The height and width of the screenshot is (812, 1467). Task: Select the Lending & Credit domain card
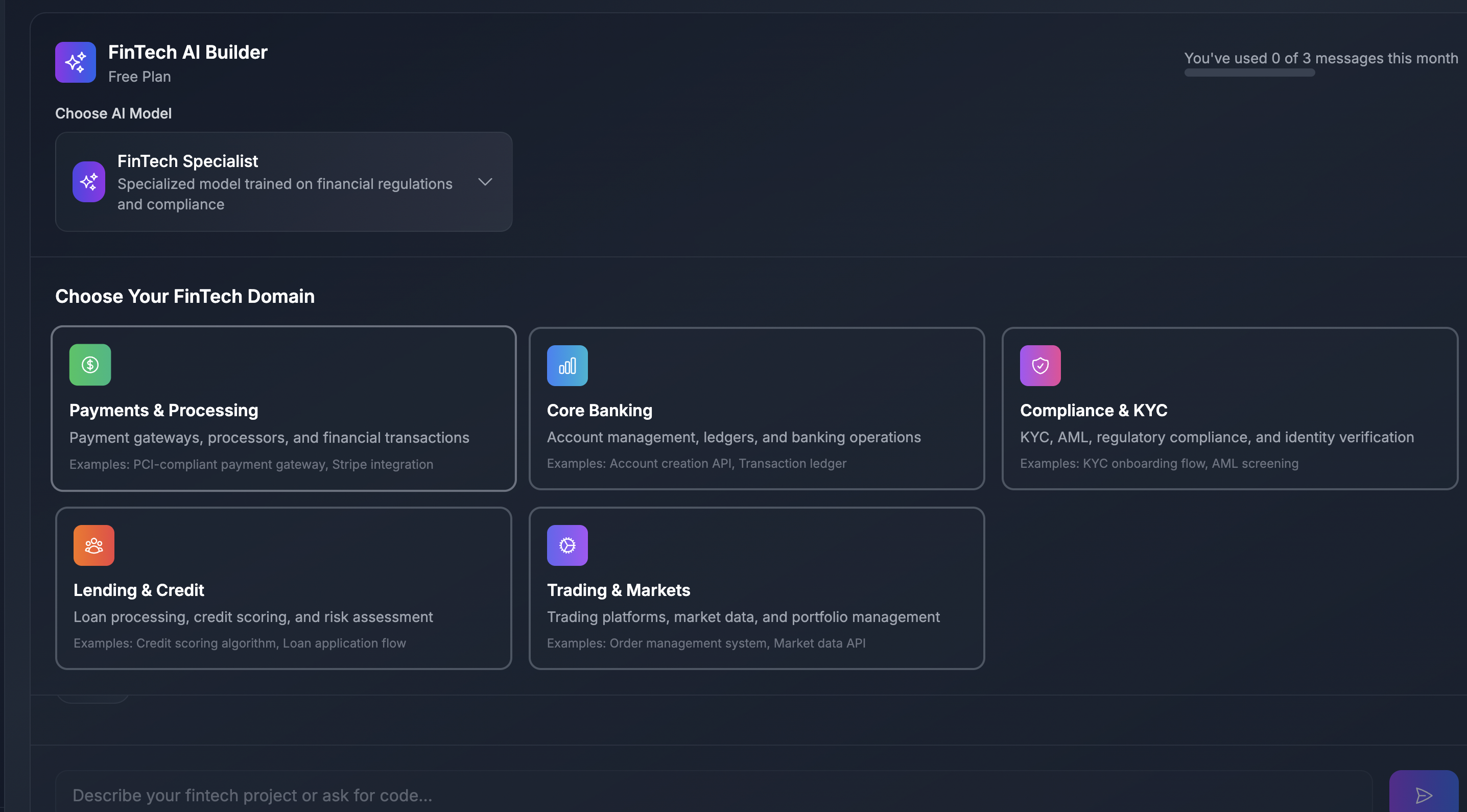coord(283,588)
